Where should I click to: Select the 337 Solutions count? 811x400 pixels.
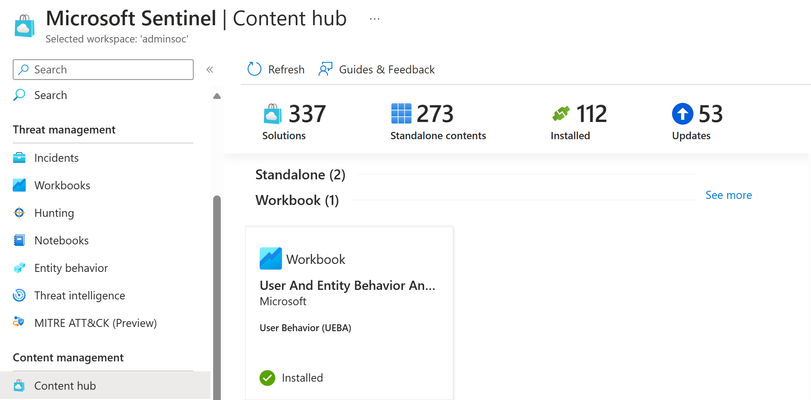[307, 114]
